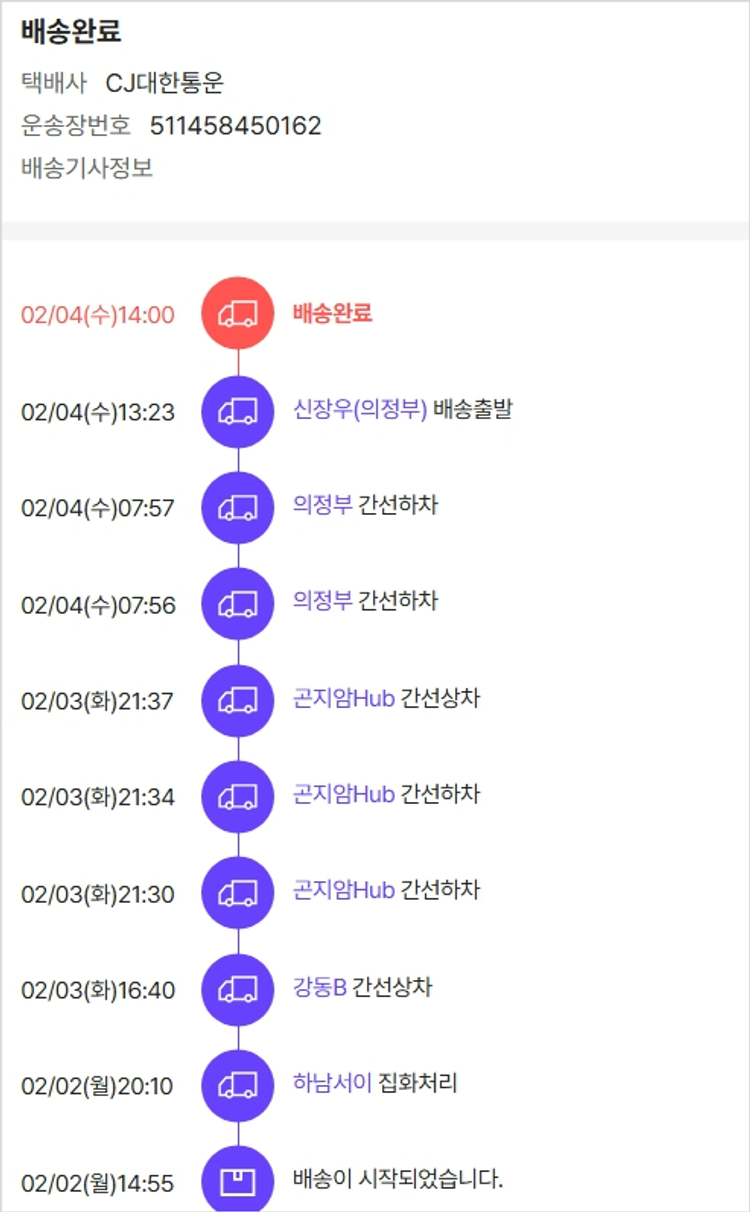Click the red 배송완료 truck icon
750x1212 pixels.
click(238, 314)
